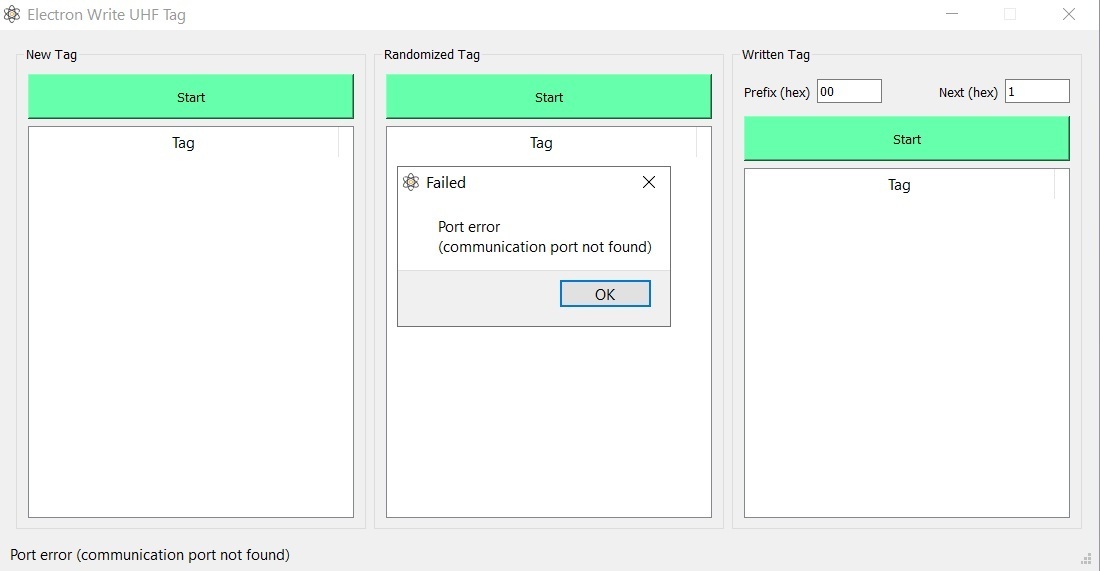Focus the Prefix (hex) input field

(x=849, y=92)
